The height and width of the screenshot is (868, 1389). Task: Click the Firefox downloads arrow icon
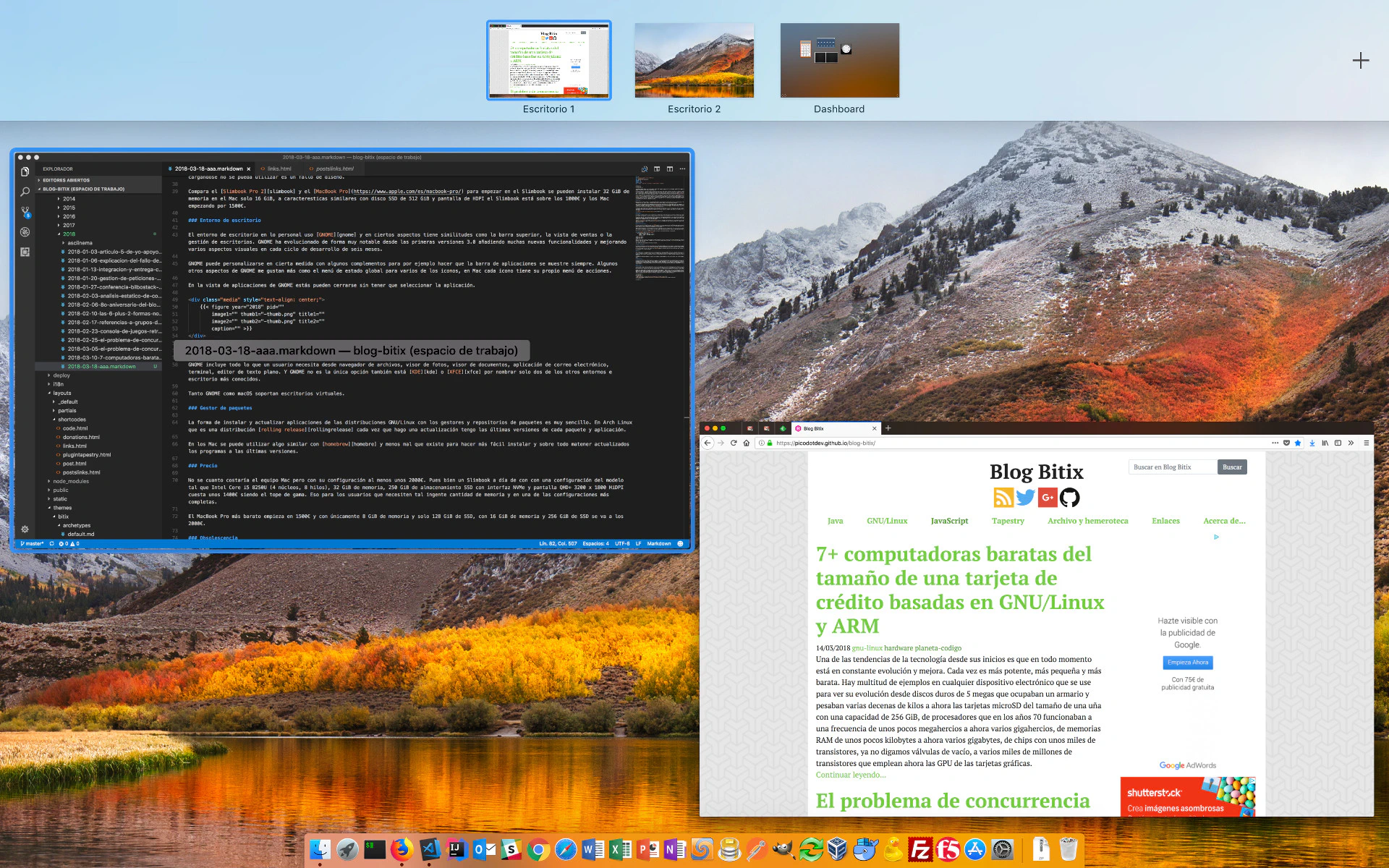tap(1312, 443)
